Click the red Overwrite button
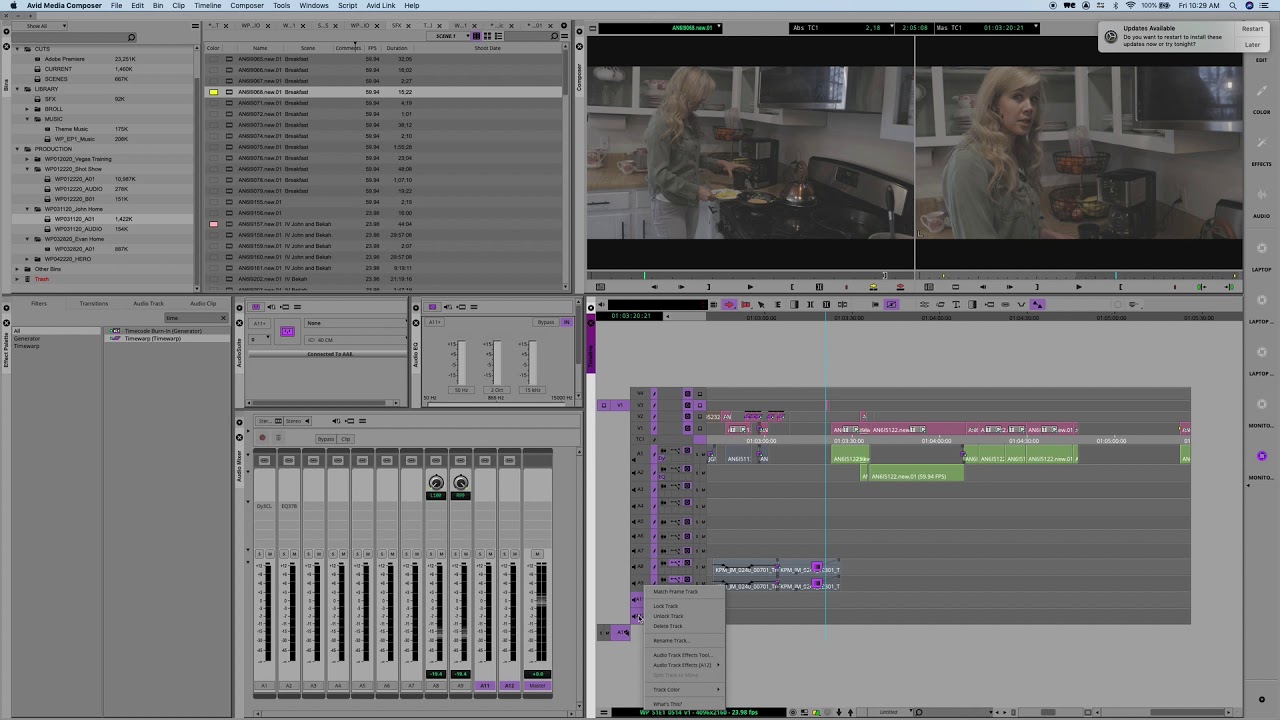The width and height of the screenshot is (1280, 720). click(899, 287)
